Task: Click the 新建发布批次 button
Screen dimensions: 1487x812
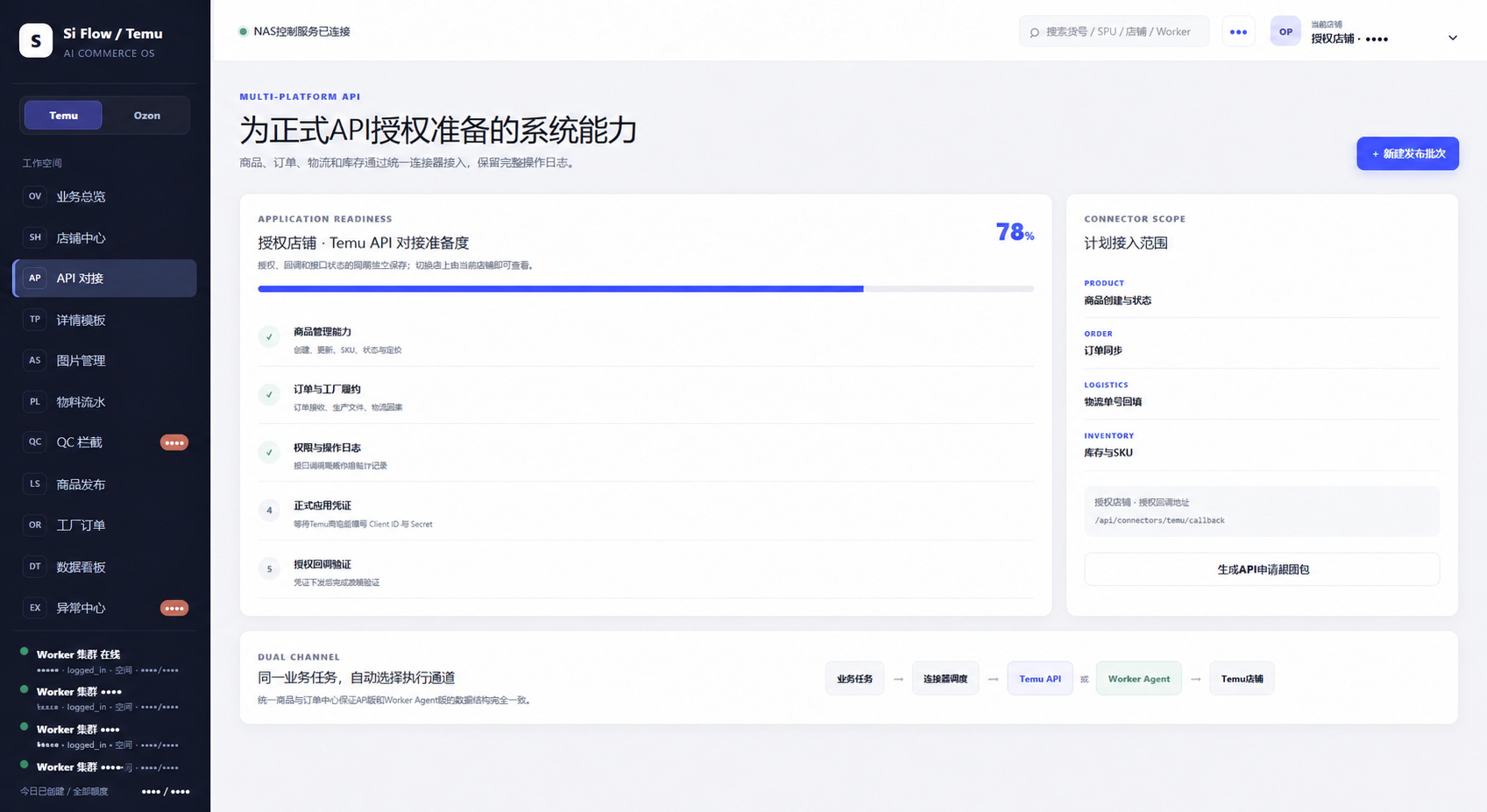Action: tap(1407, 153)
